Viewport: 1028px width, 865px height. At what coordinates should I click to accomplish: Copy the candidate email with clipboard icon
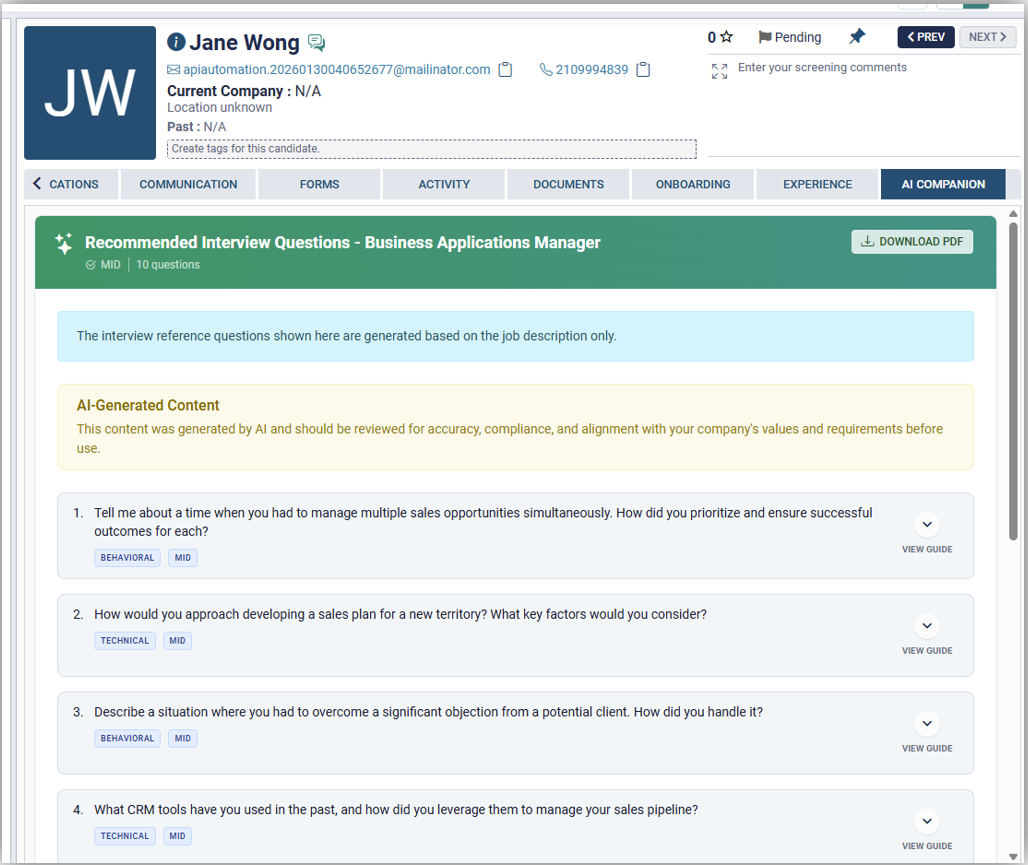point(506,70)
